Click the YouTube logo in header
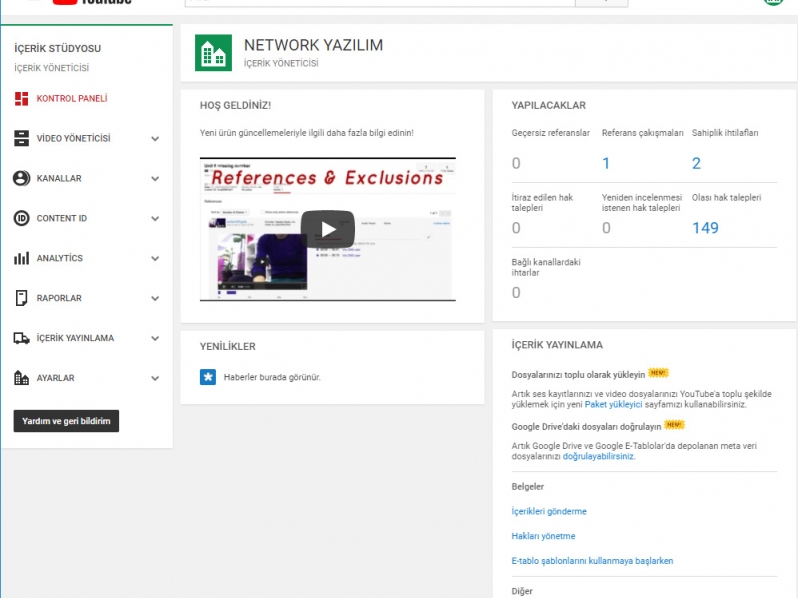 pyautogui.click(x=92, y=2)
